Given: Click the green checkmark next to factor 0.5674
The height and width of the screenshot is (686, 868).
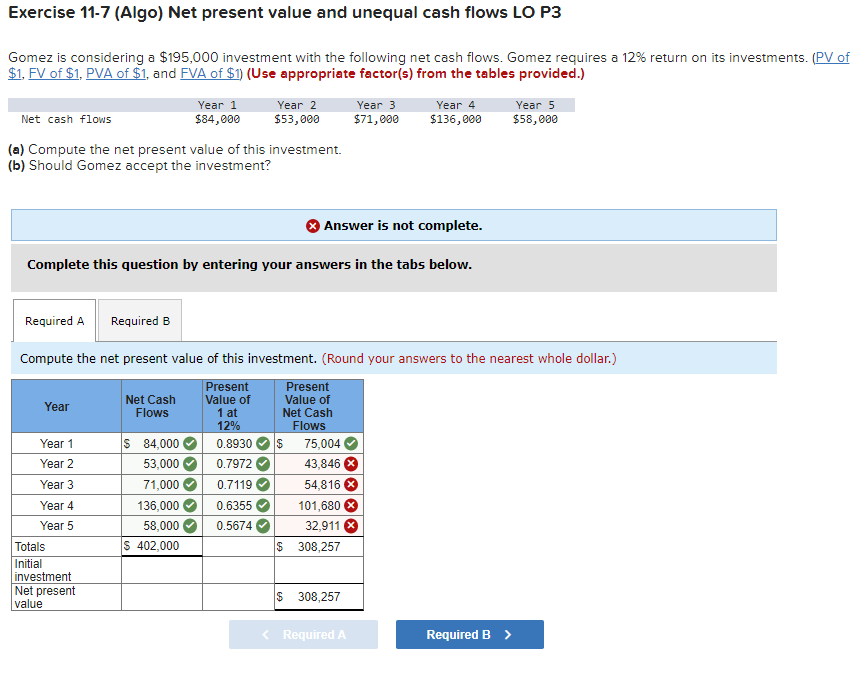Looking at the screenshot, I should pyautogui.click(x=263, y=525).
